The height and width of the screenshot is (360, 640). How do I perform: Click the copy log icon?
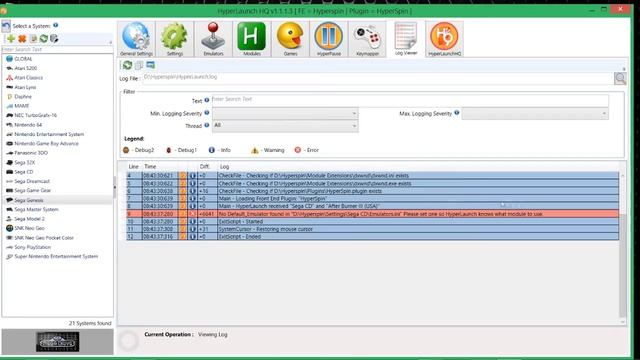139,65
